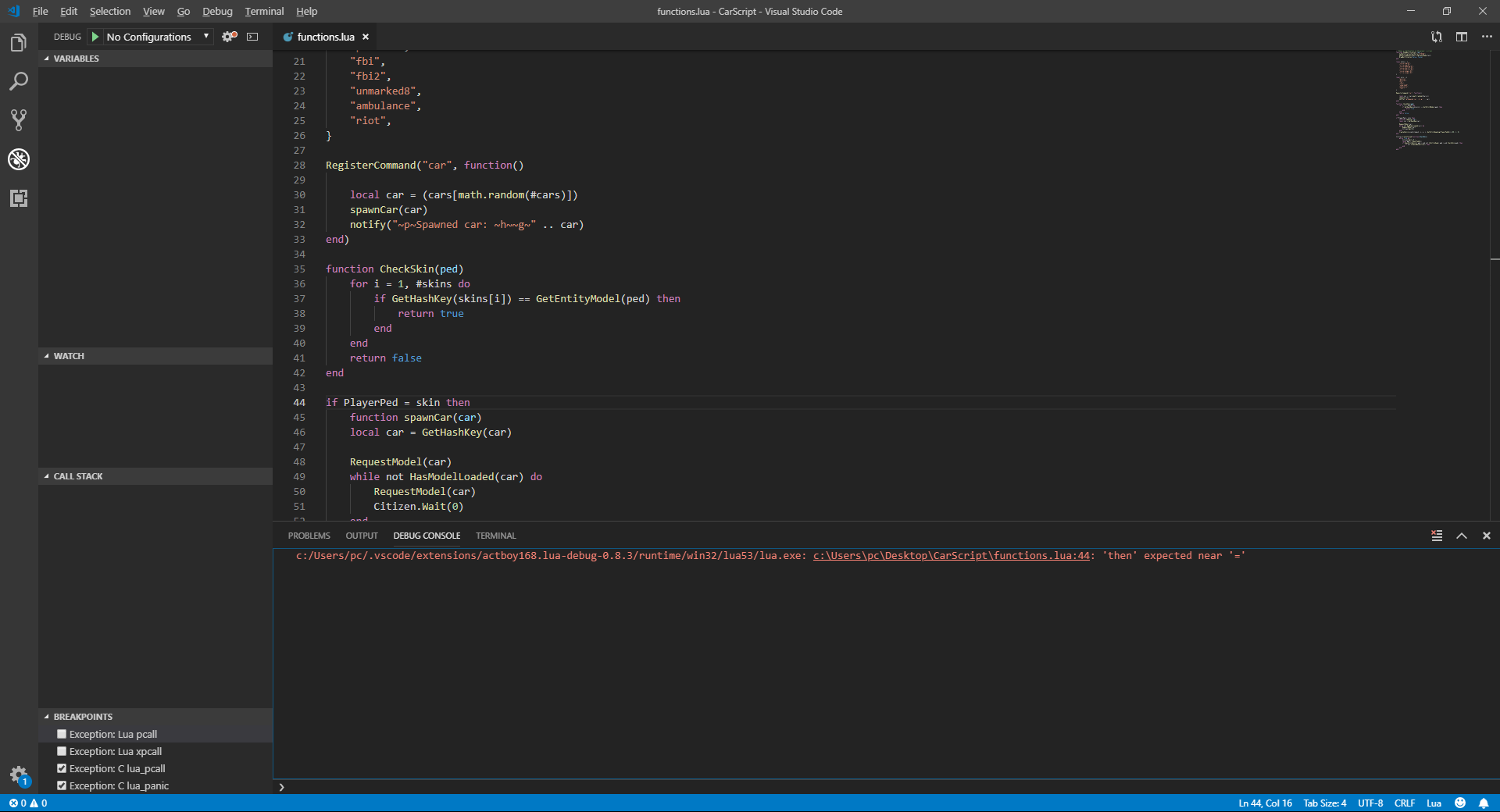Open the Source Control view icon
This screenshot has width=1500, height=812.
click(x=19, y=120)
